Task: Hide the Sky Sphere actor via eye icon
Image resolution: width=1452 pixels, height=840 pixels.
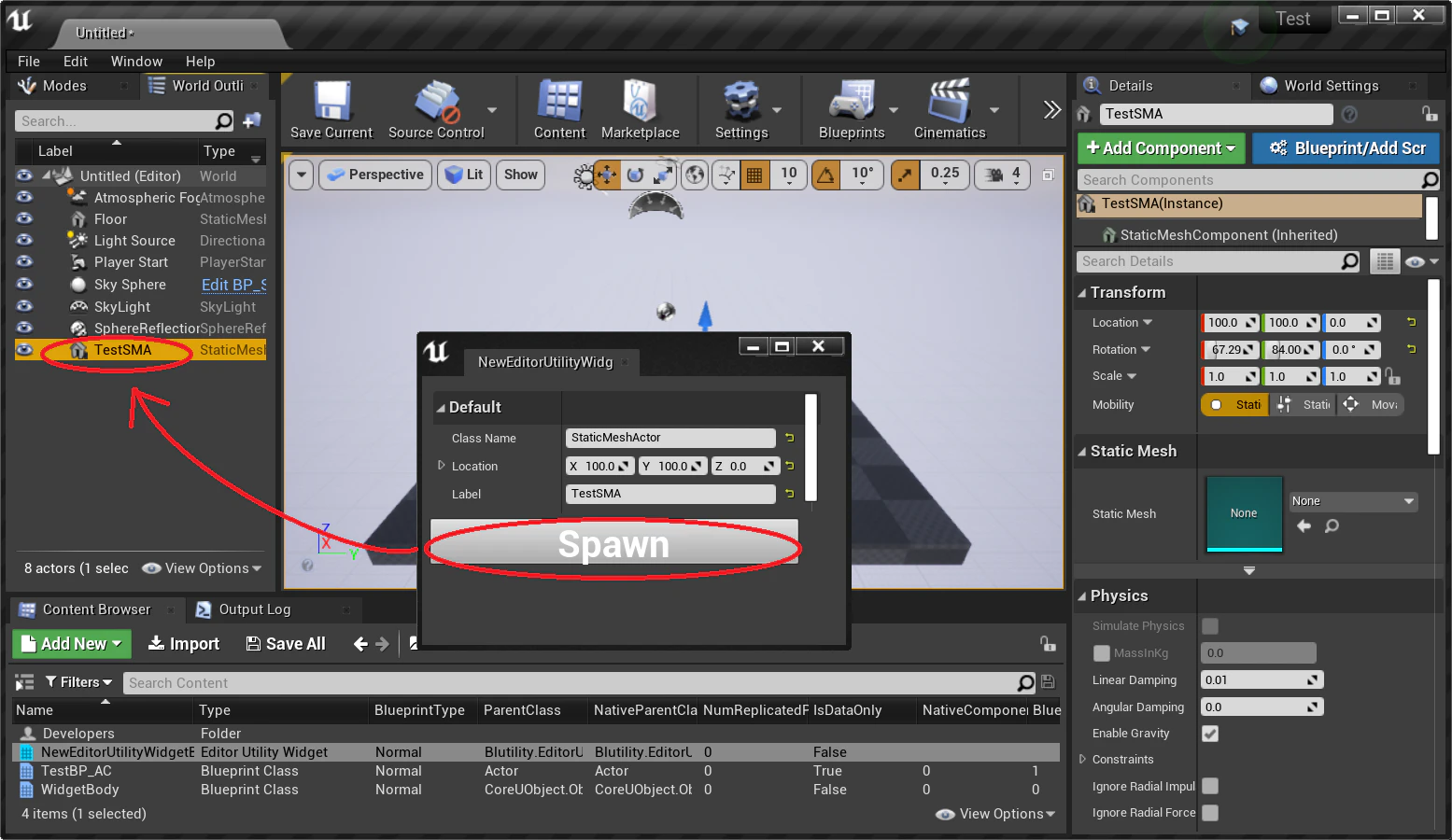Action: tap(24, 285)
